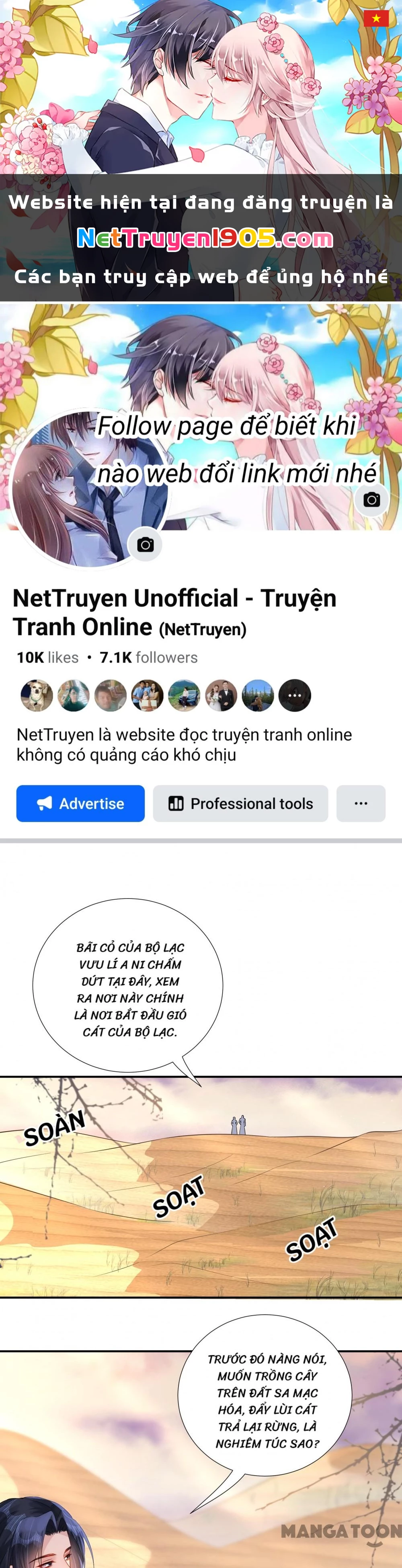Expand the more followers dots avatar
The width and height of the screenshot is (402, 1568).
(x=295, y=695)
